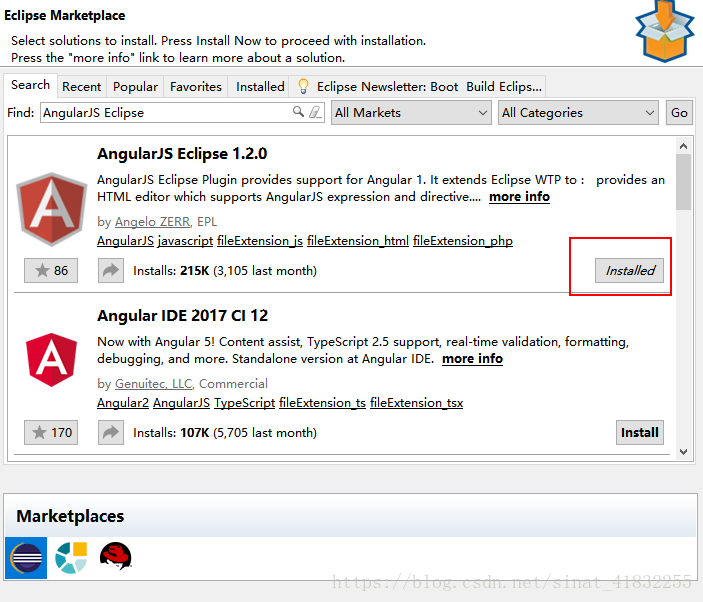Open the Favorites tab
Viewport: 703px width, 602px height.
point(196,87)
